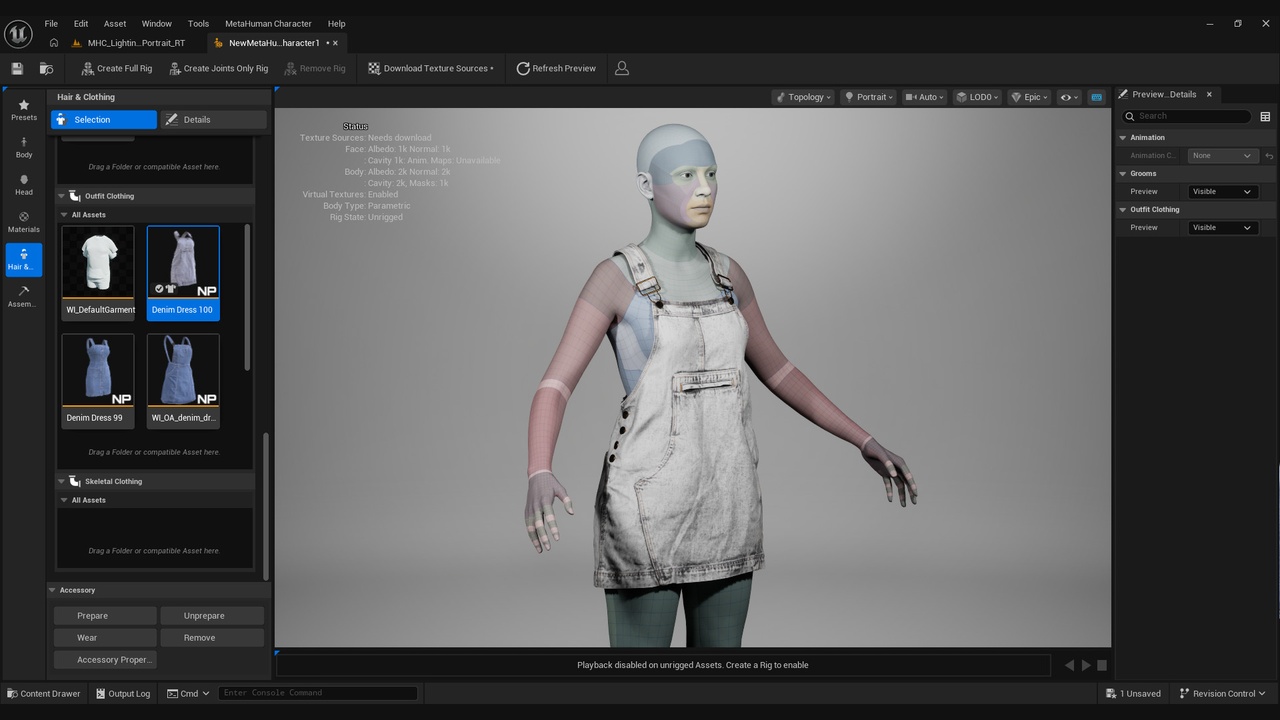Collapse the Accessory section
The width and height of the screenshot is (1280, 720).
coord(53,590)
